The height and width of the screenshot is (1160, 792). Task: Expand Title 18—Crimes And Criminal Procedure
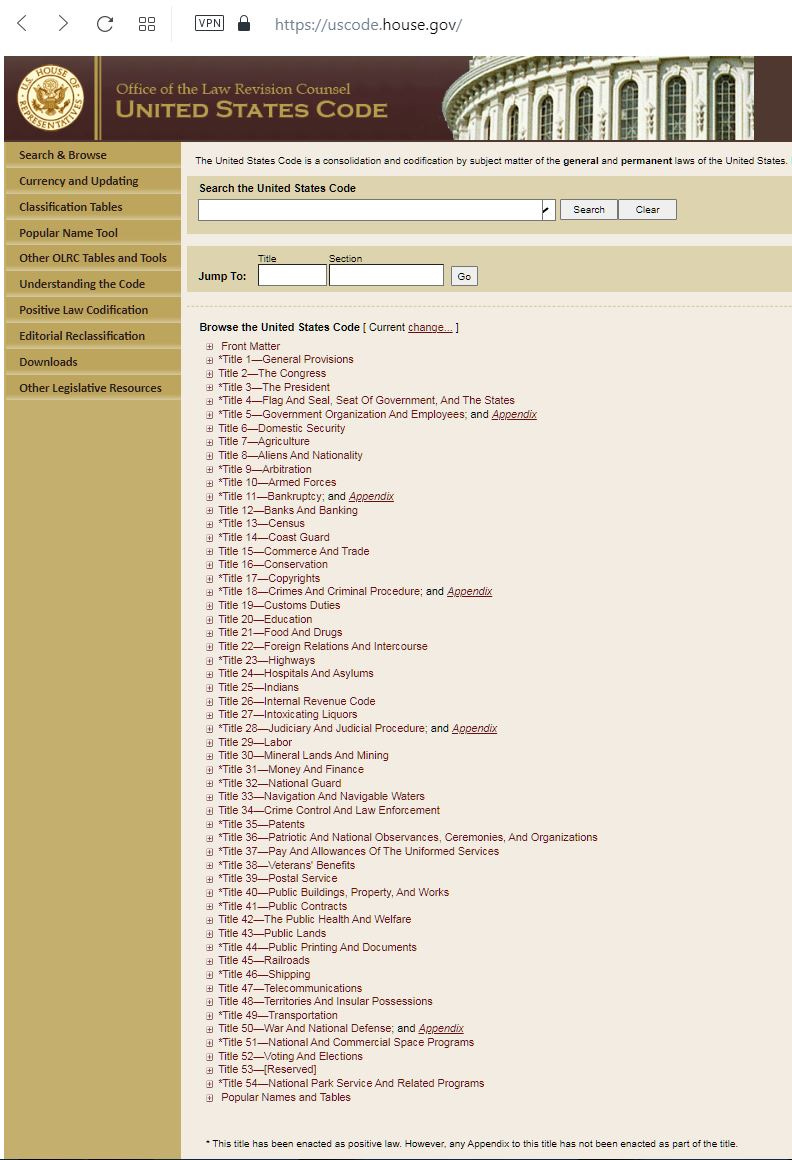click(x=210, y=592)
